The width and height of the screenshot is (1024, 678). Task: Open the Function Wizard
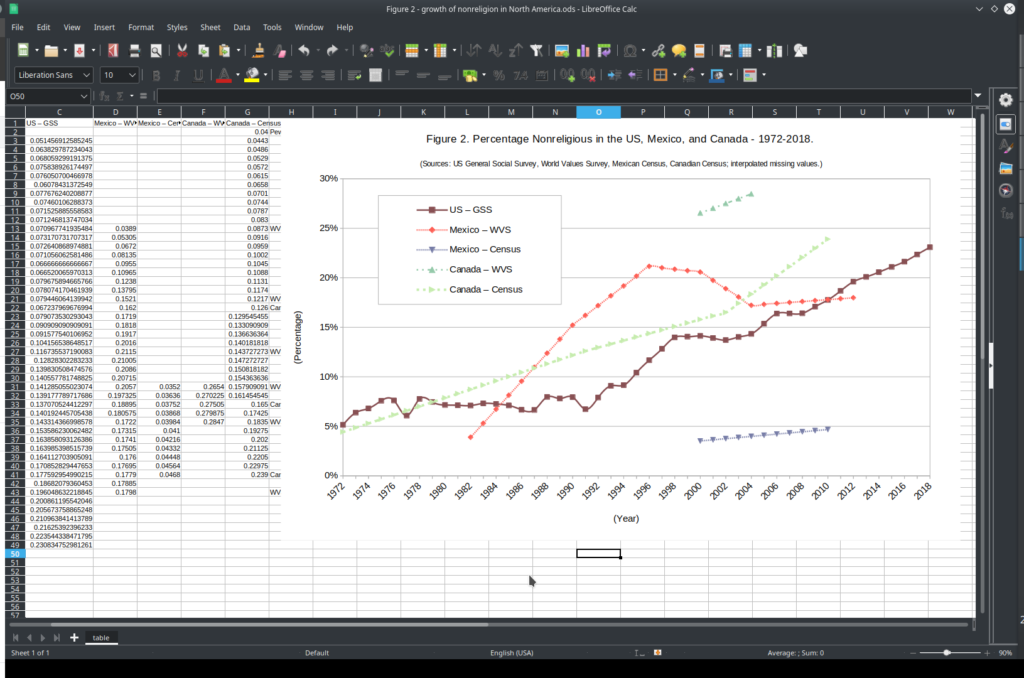pyautogui.click(x=104, y=96)
